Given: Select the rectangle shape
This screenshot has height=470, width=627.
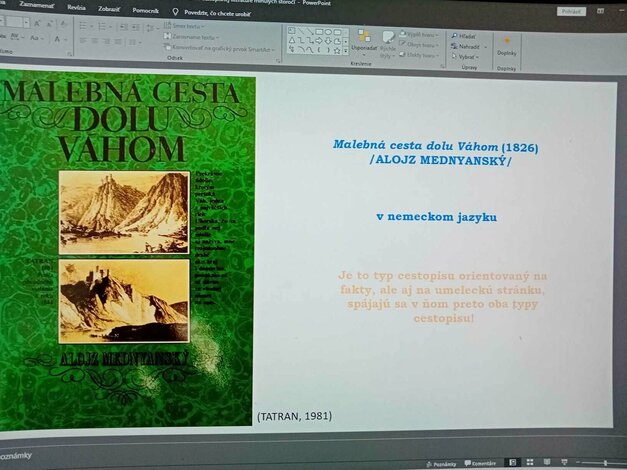Looking at the screenshot, I should point(319,32).
